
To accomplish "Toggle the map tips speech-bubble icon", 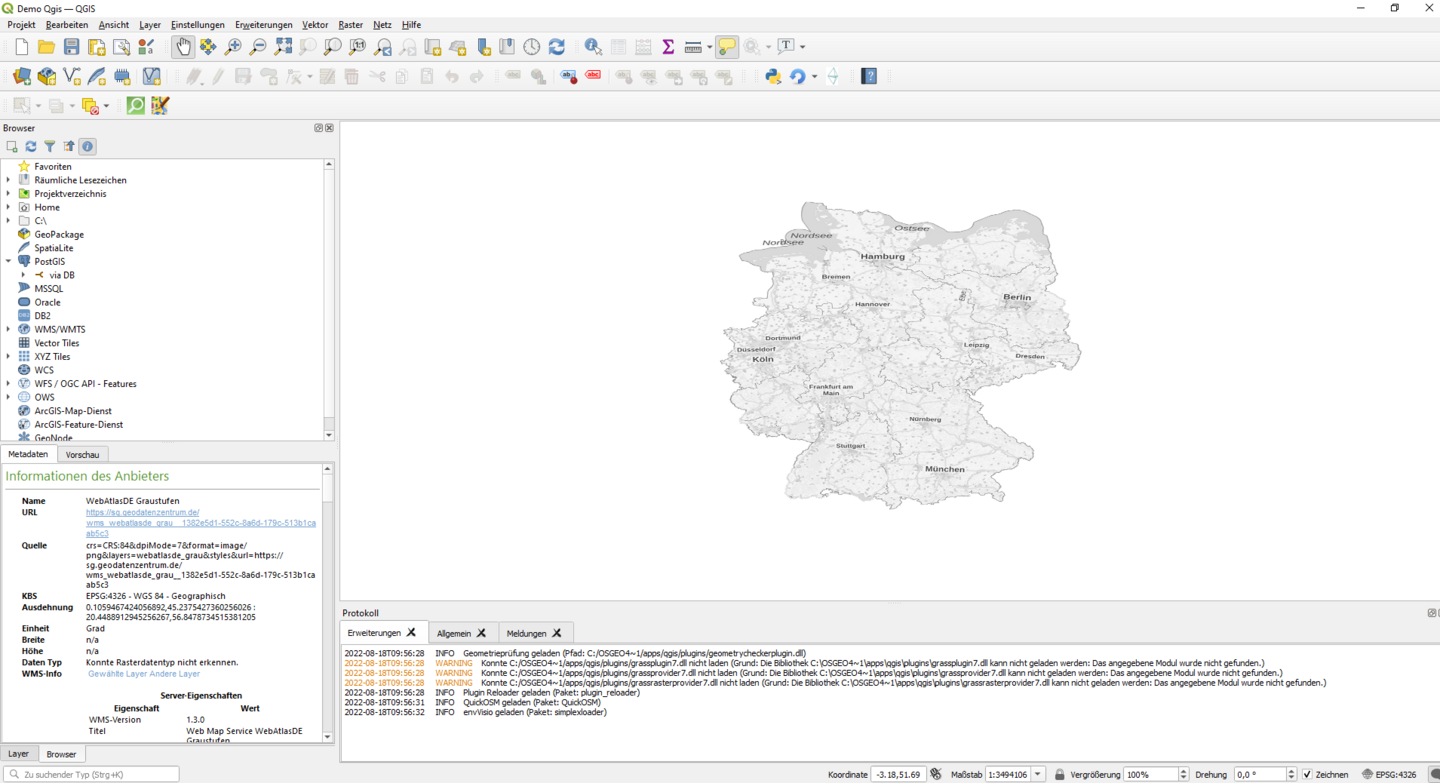I will point(727,47).
